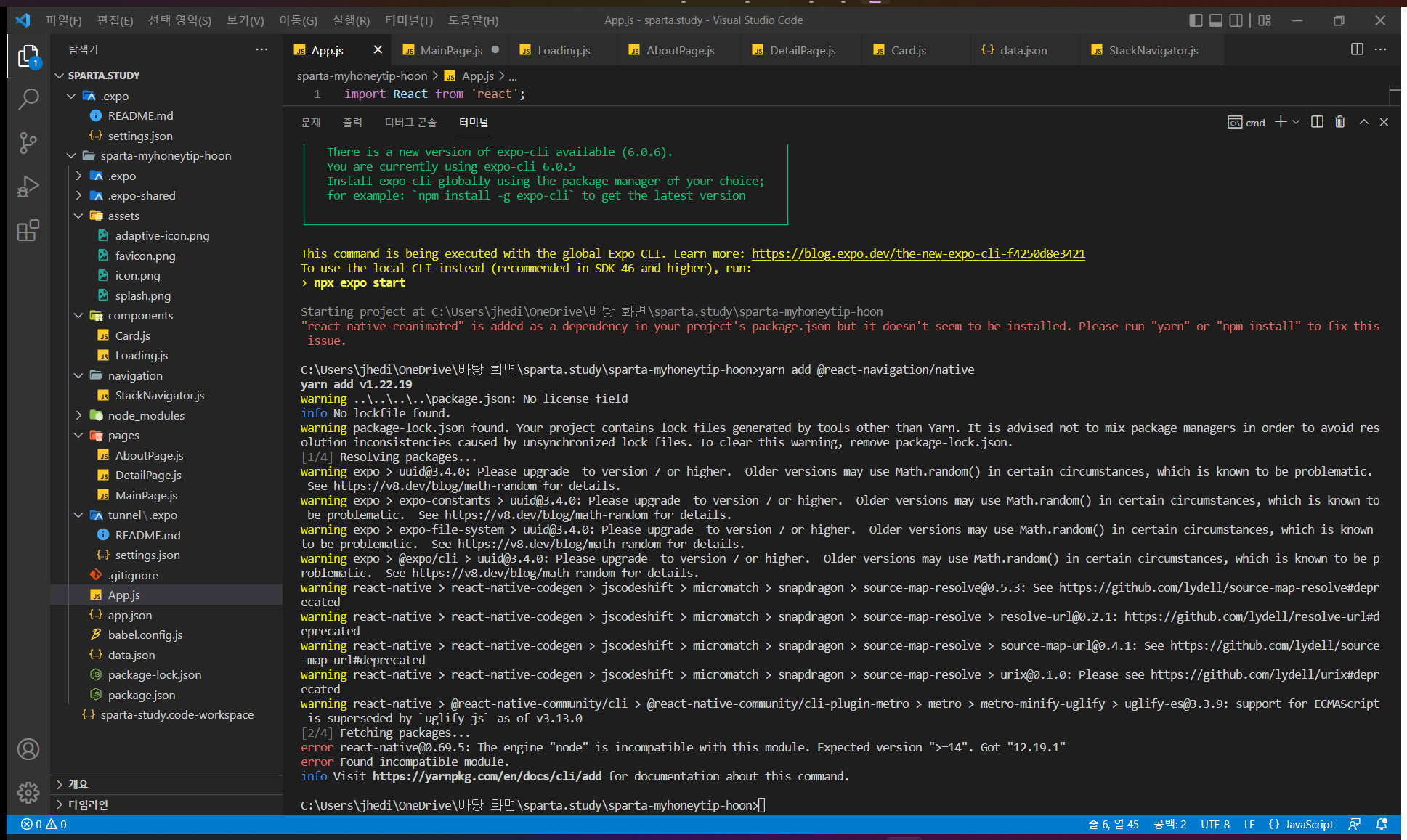Collapse the navigation folder
This screenshot has height=840, width=1407.
[78, 375]
